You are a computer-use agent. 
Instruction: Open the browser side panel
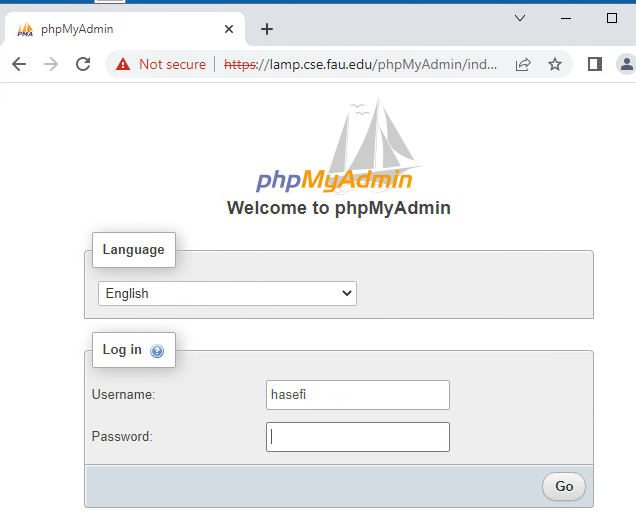coord(595,64)
